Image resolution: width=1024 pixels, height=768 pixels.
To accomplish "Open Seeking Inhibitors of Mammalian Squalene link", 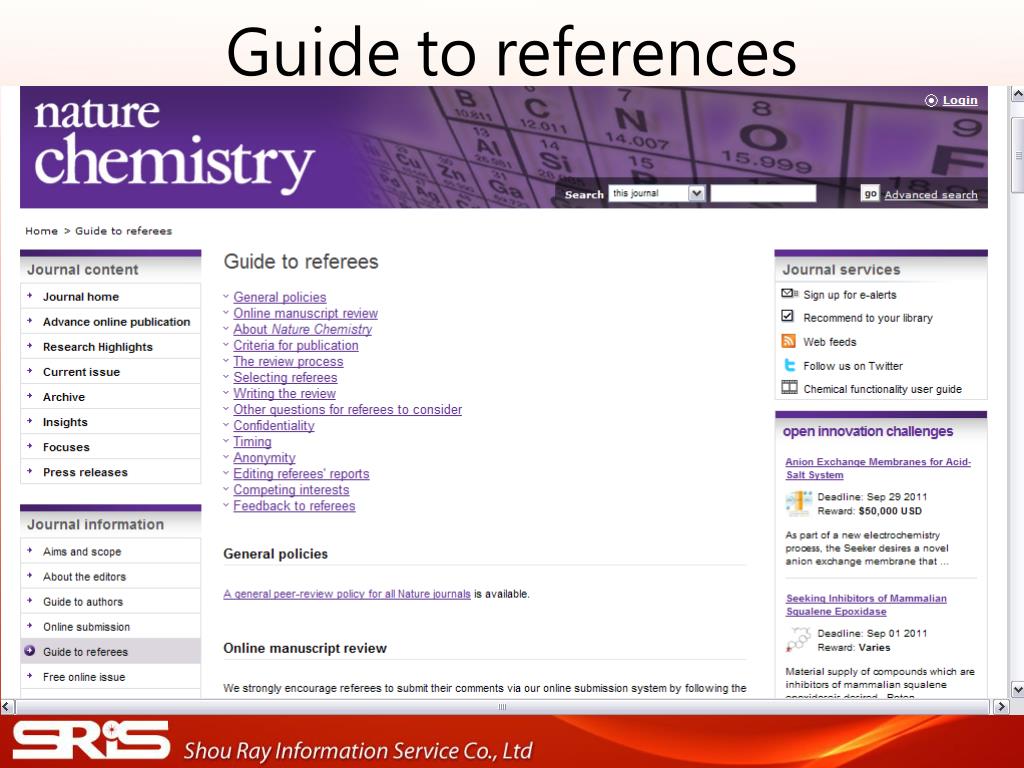I will (x=866, y=605).
